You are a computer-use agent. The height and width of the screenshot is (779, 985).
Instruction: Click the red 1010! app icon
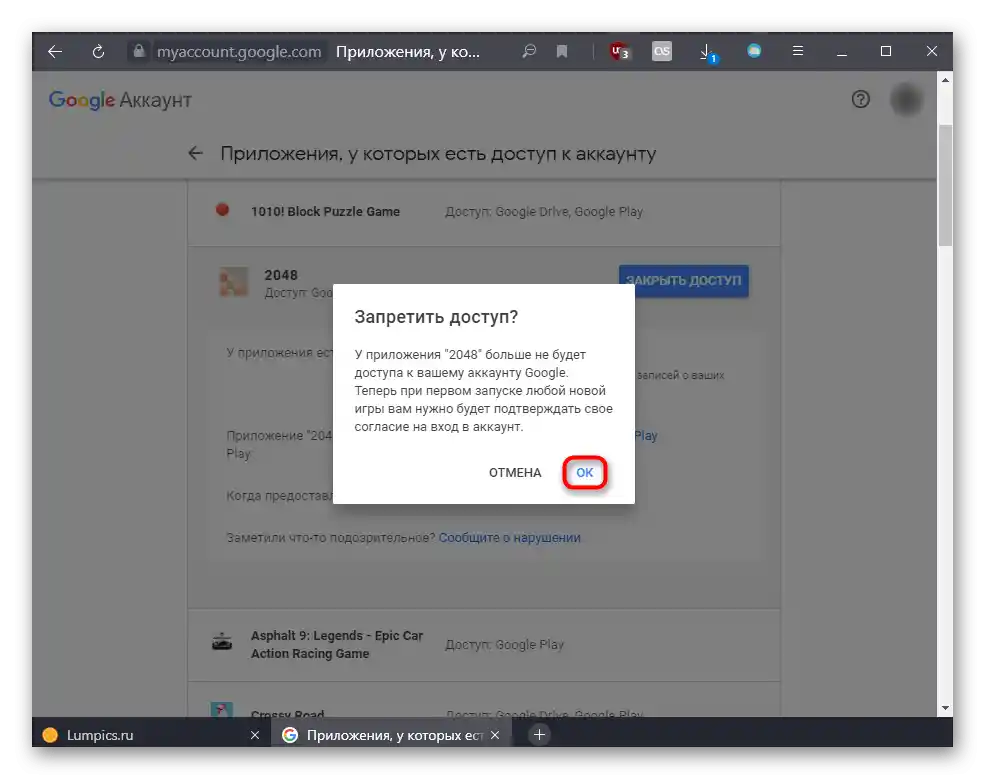[x=222, y=210]
